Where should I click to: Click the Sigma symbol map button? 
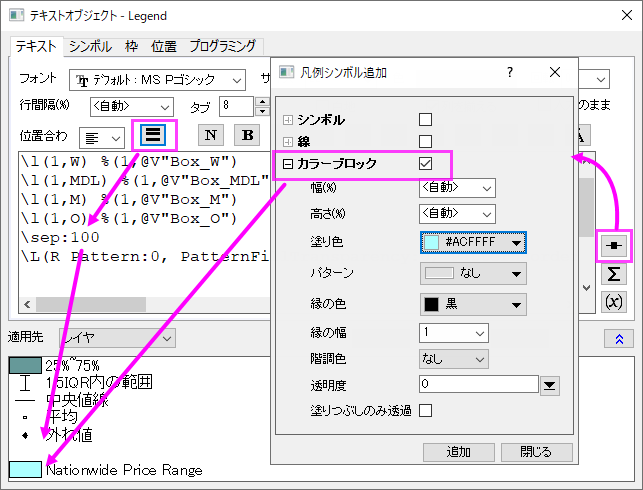click(x=613, y=274)
